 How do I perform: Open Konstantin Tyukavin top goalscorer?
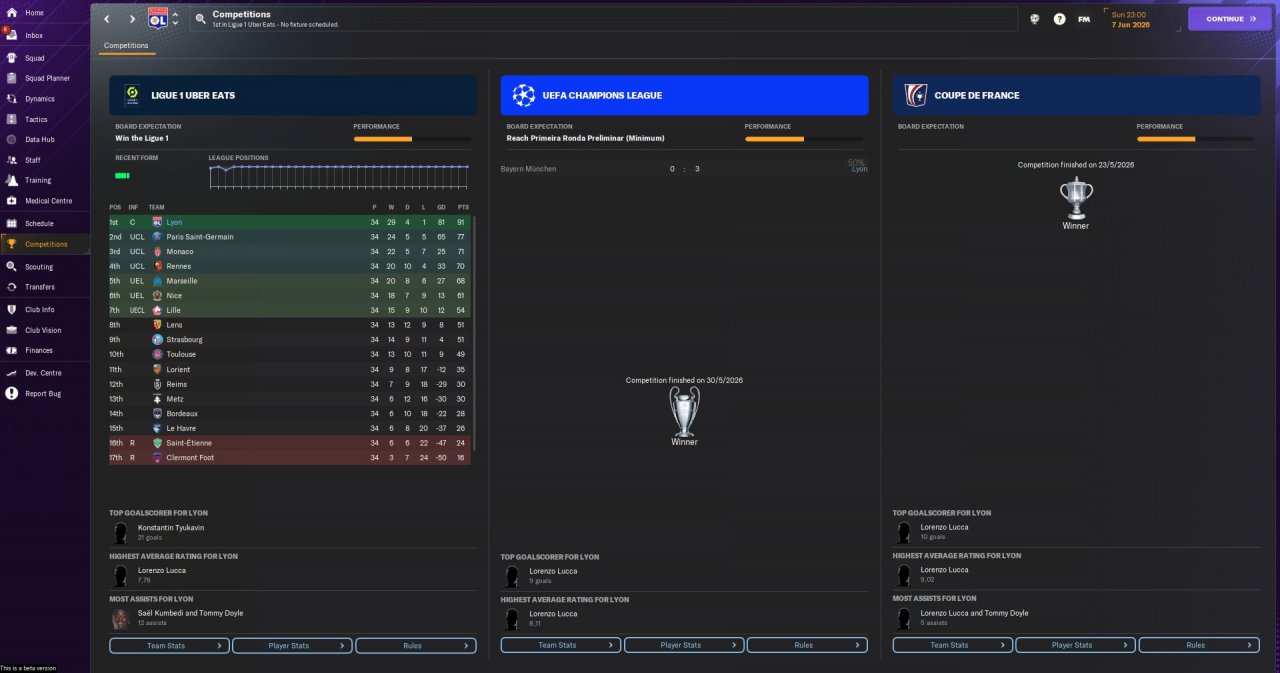pyautogui.click(x=171, y=527)
